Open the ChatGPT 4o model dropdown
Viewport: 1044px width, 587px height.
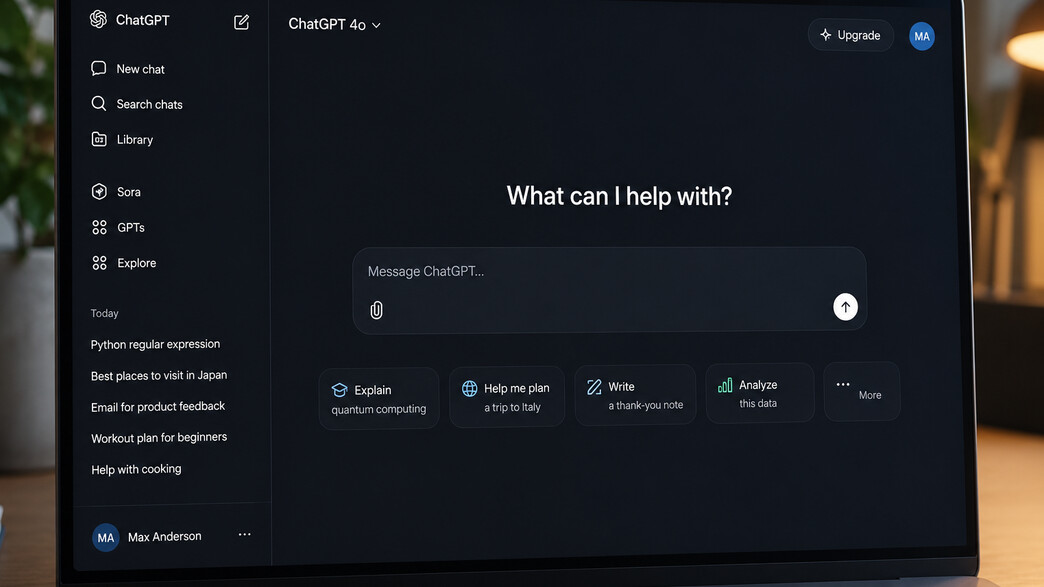point(334,25)
